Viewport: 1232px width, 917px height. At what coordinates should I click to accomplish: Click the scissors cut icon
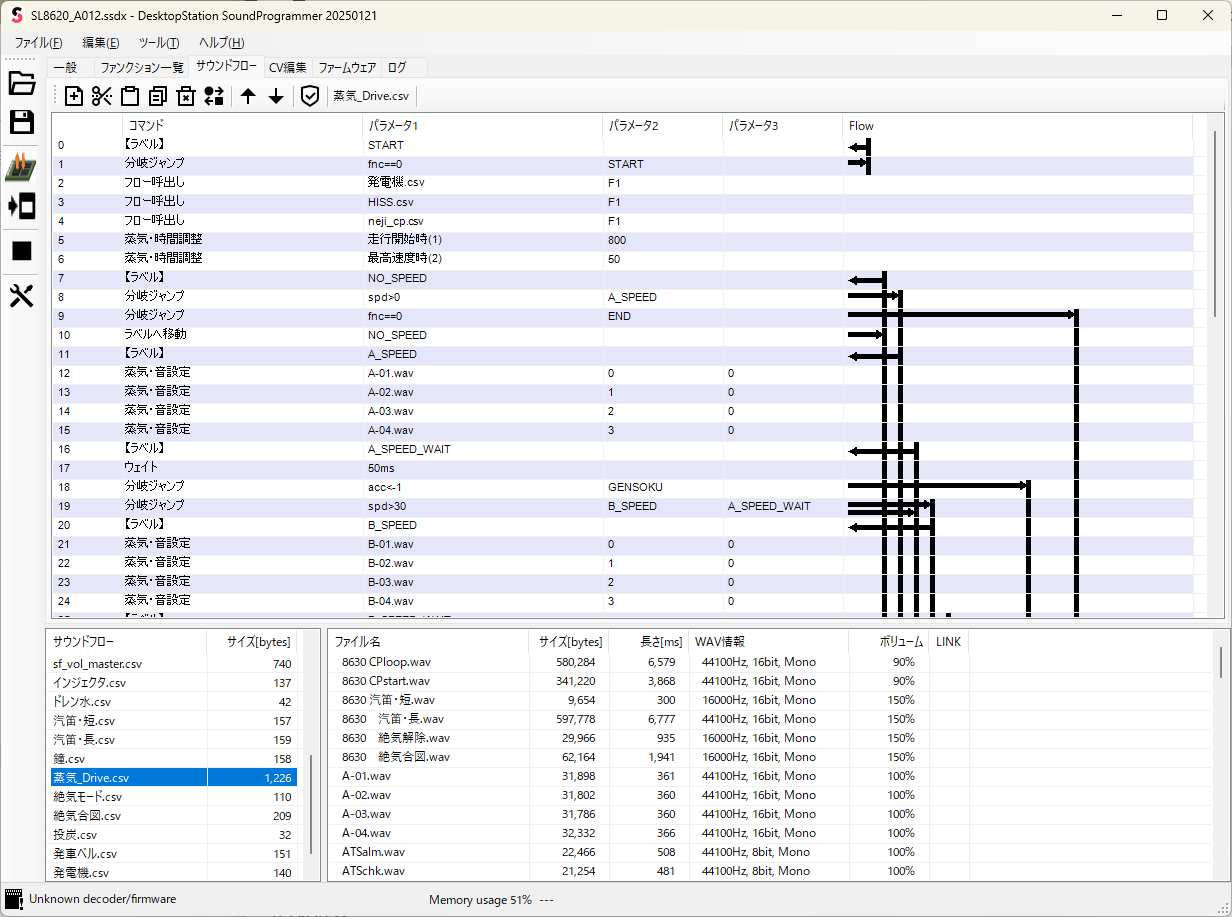click(101, 96)
